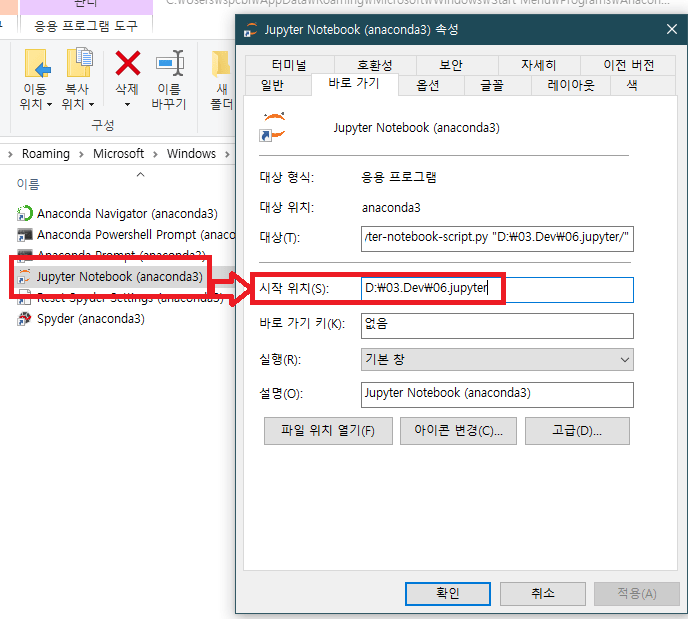Viewport: 688px width, 619px height.
Task: Click the red Delete (삭제) icon
Action: click(x=128, y=63)
